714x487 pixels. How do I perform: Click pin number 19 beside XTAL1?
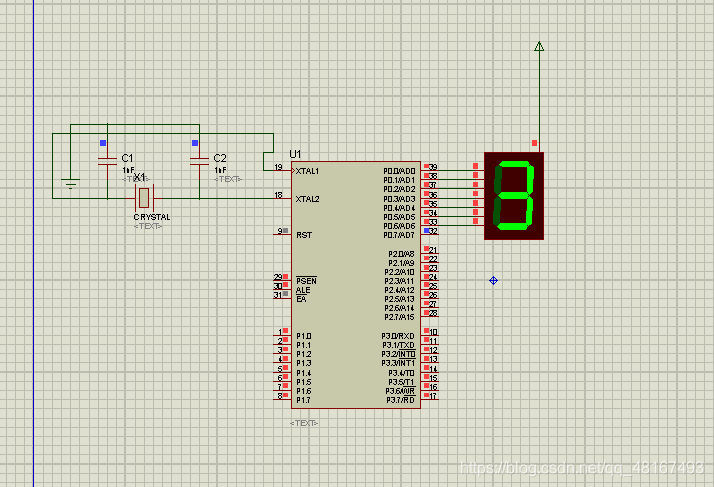278,168
